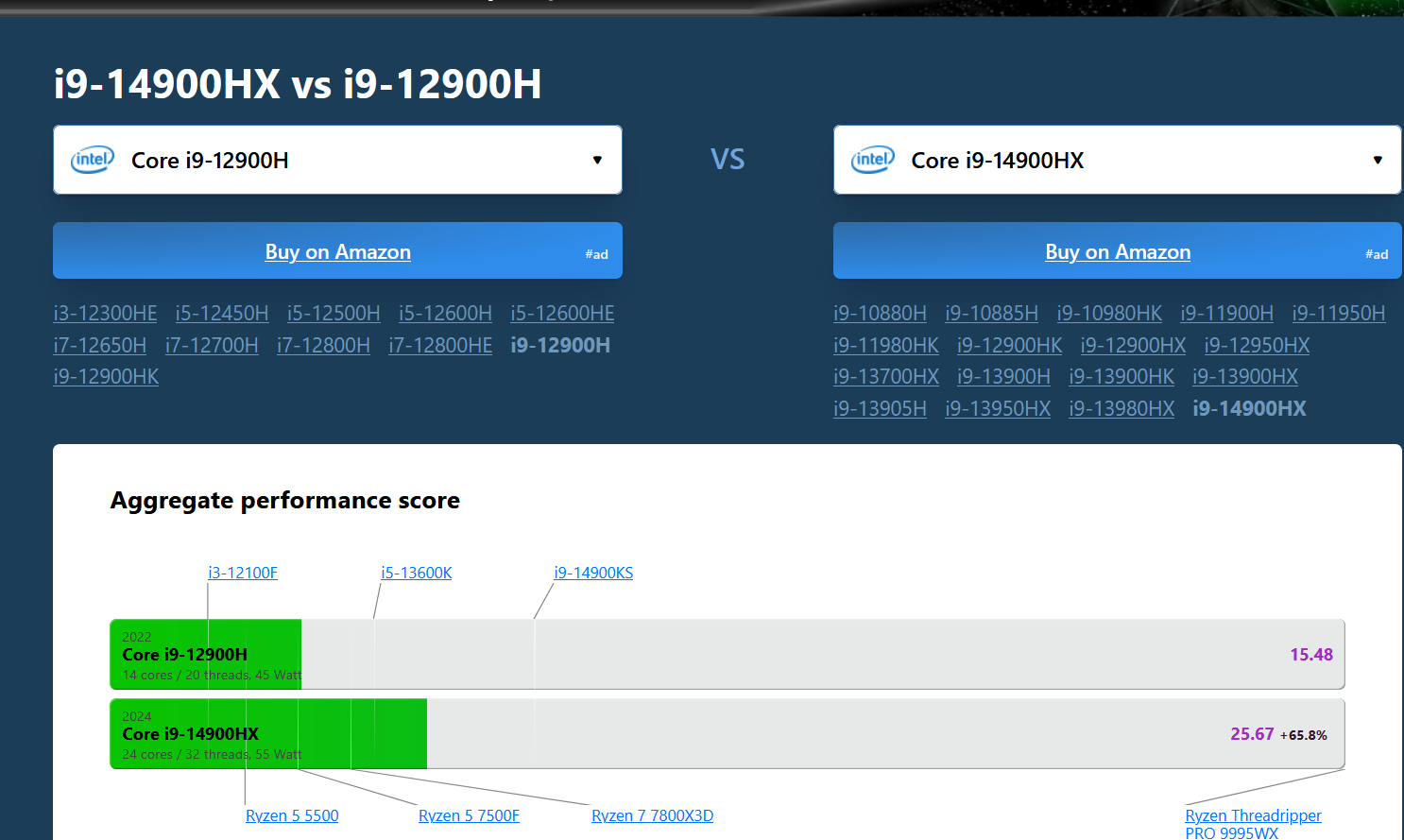Open the Ryzen Threadripper PRO 9995WX link

coord(1253,824)
